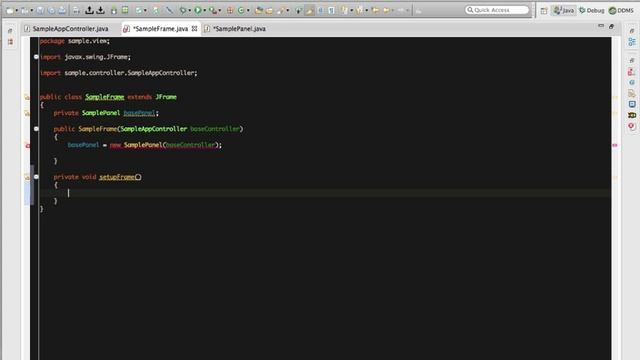The height and width of the screenshot is (360, 640).
Task: Toggle Block Selection Mode icon
Action: [x=320, y=11]
